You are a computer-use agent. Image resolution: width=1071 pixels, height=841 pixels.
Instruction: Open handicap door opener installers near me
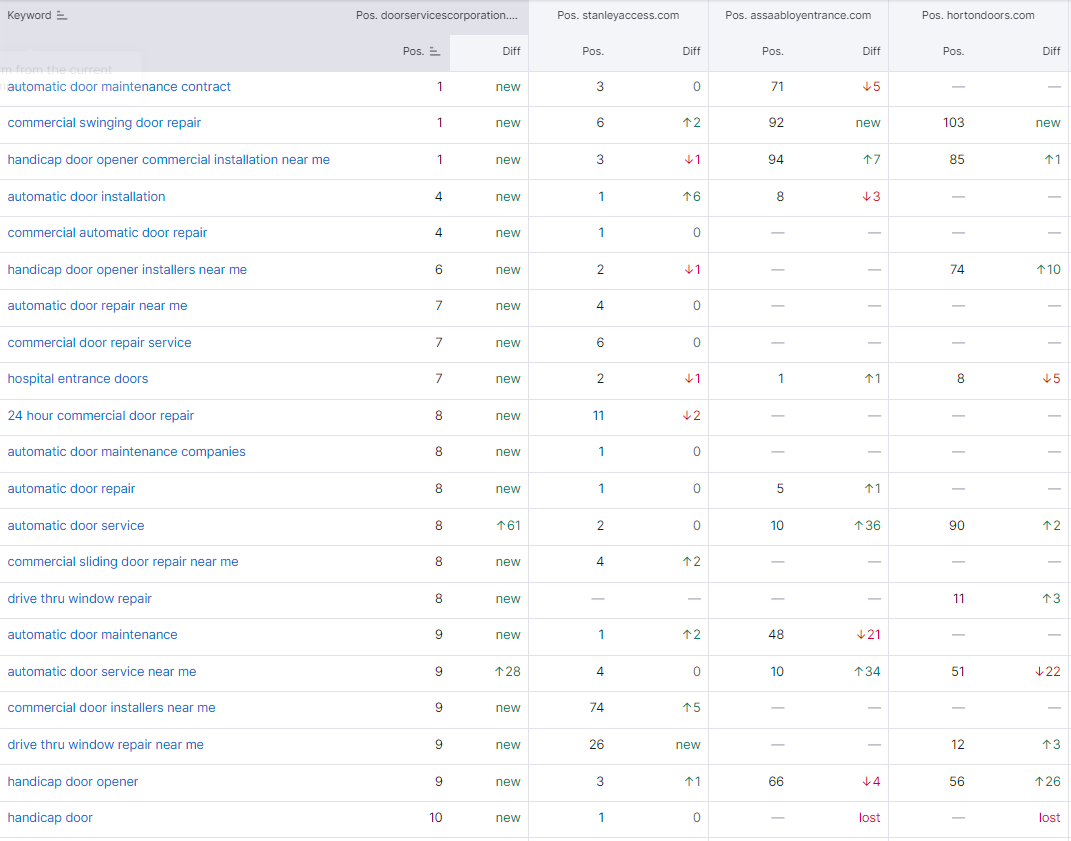point(127,270)
